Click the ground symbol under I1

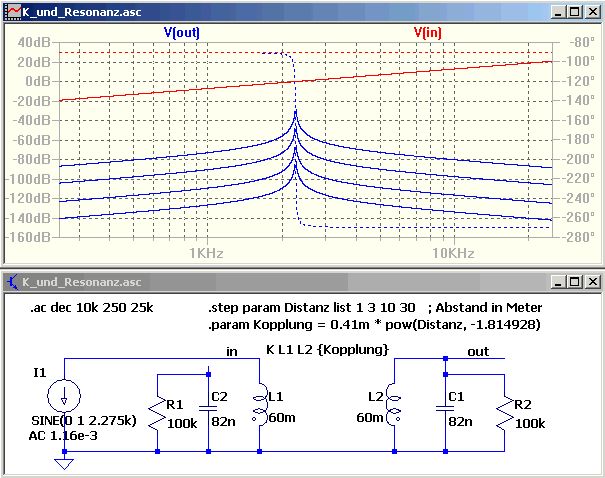pos(64,463)
